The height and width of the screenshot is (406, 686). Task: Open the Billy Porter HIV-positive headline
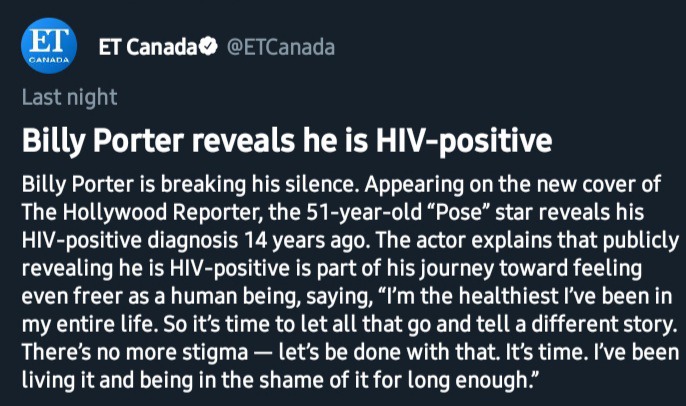coord(287,141)
